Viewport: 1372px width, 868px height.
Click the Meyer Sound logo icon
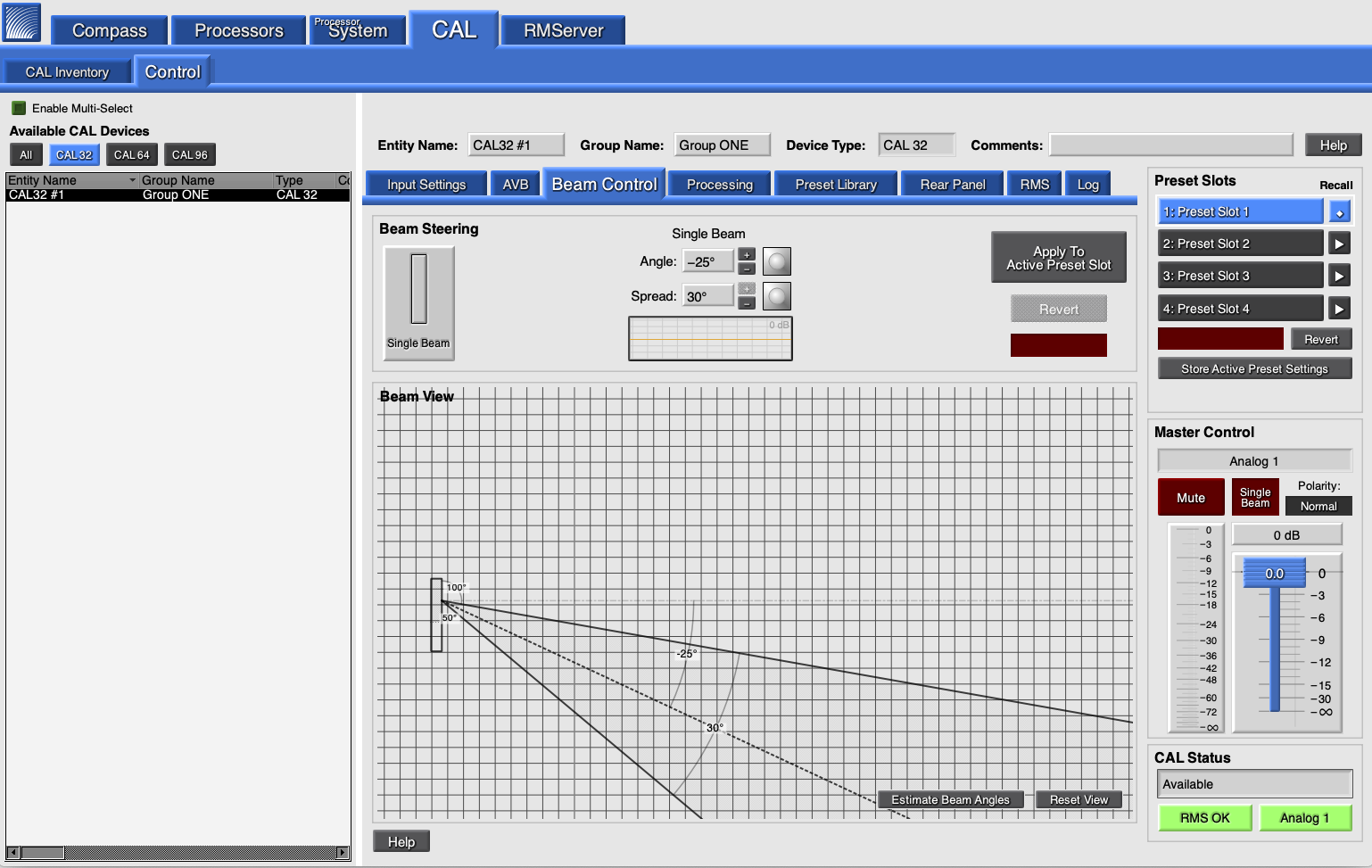(22, 22)
